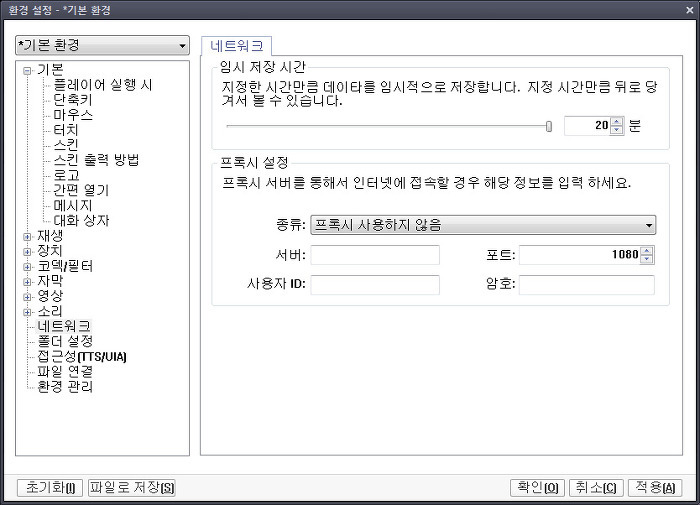Select 터치 in the settings tree
Image resolution: width=700 pixels, height=505 pixels.
tap(66, 130)
